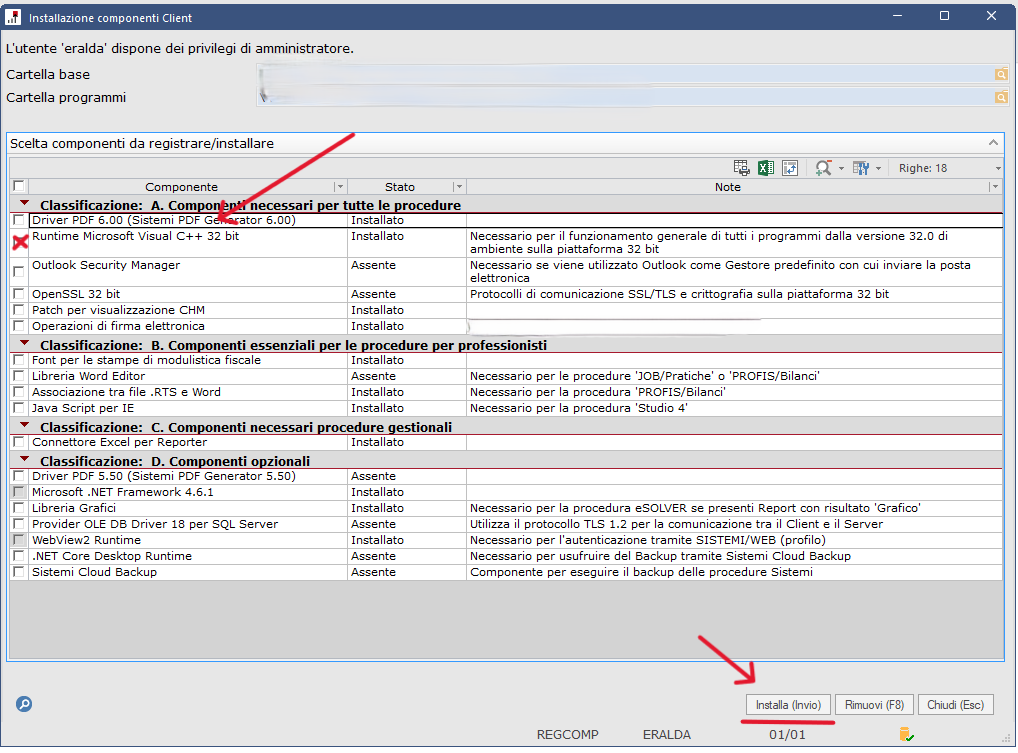Select the Outlook Security Manager checkbox
Image resolution: width=1018 pixels, height=753 pixels.
click(19, 271)
